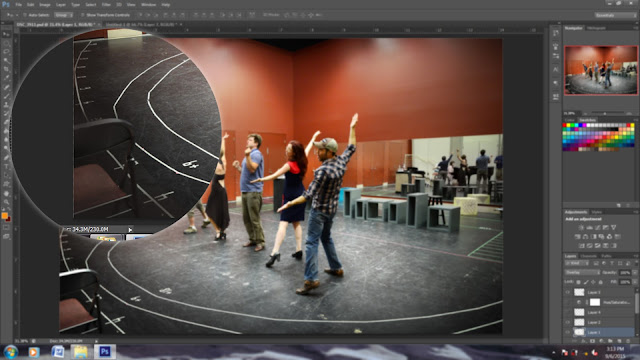Click the orange foreground color swatch
This screenshot has width=640, height=360.
(4, 216)
